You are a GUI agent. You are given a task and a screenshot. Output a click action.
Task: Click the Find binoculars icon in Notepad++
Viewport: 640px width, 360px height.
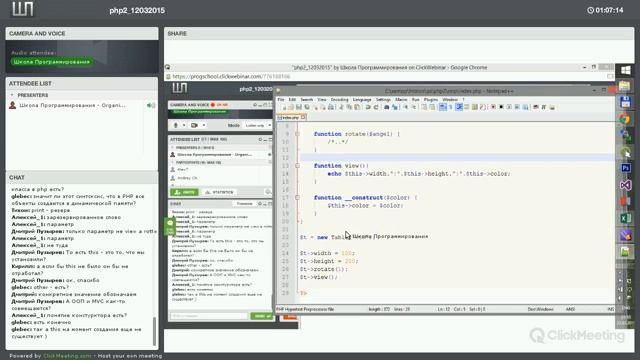pyautogui.click(x=387, y=107)
